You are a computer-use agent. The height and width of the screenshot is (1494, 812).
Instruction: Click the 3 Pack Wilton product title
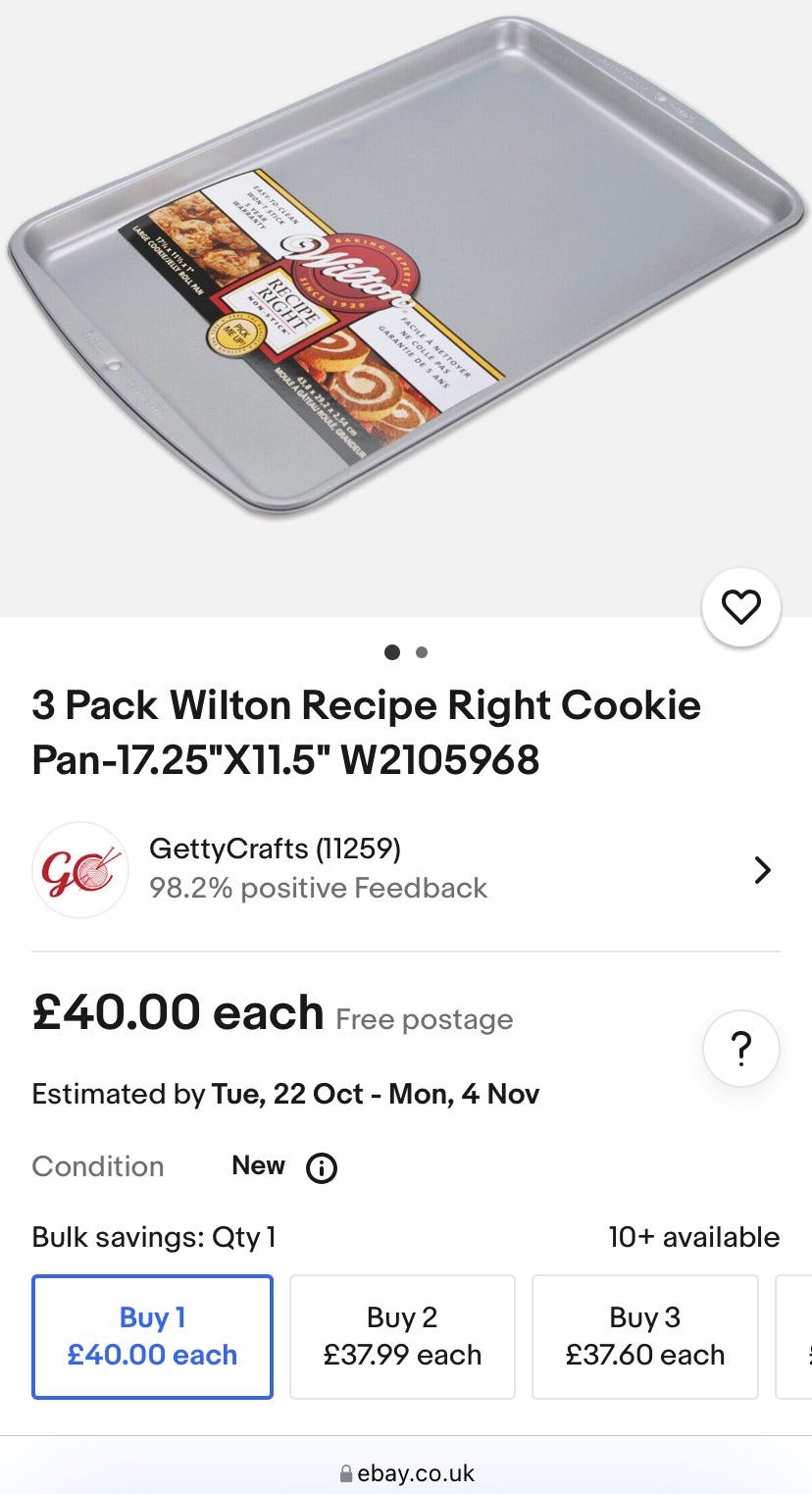(x=366, y=732)
